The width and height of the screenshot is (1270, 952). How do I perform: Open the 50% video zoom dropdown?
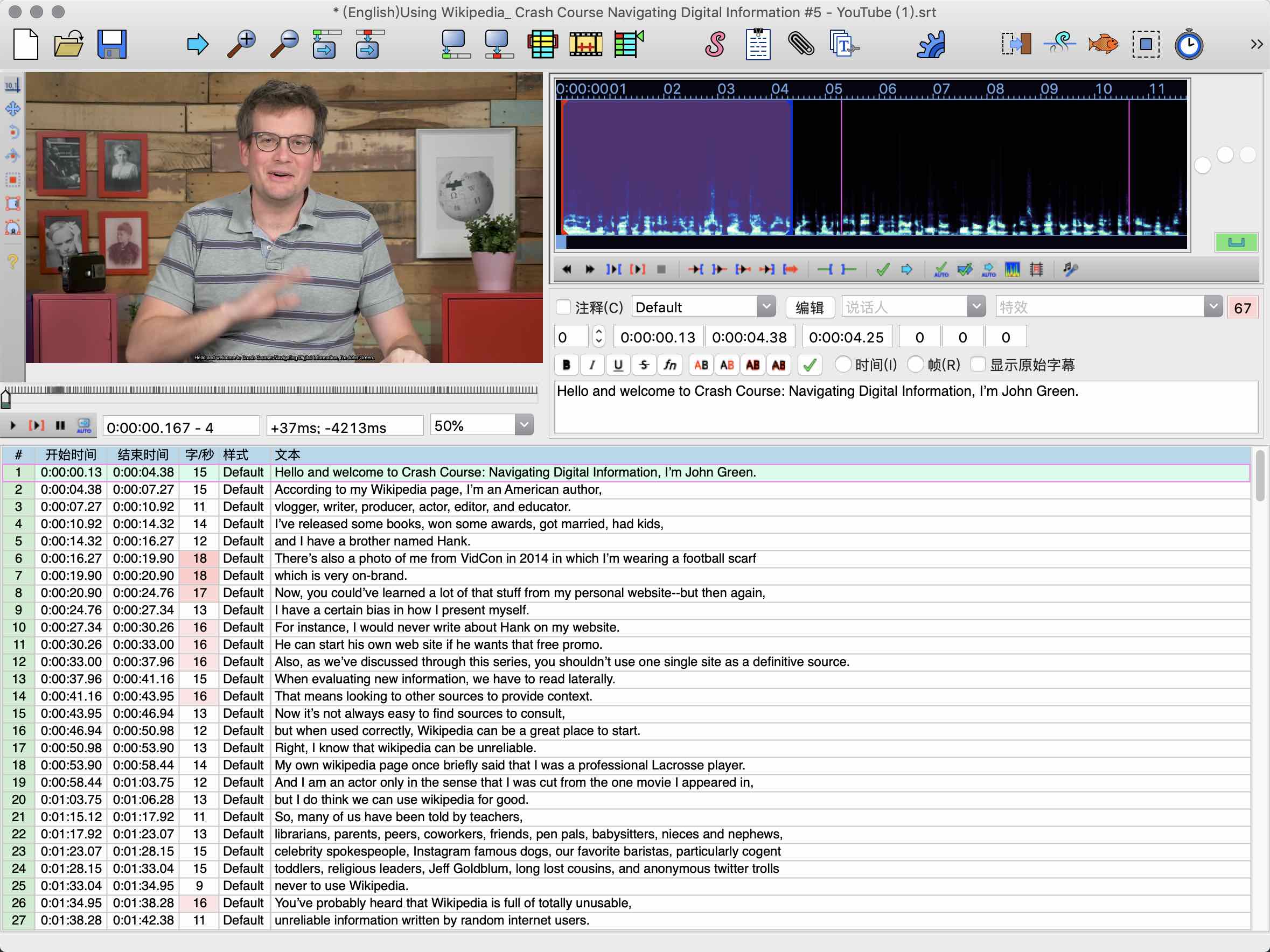[524, 425]
